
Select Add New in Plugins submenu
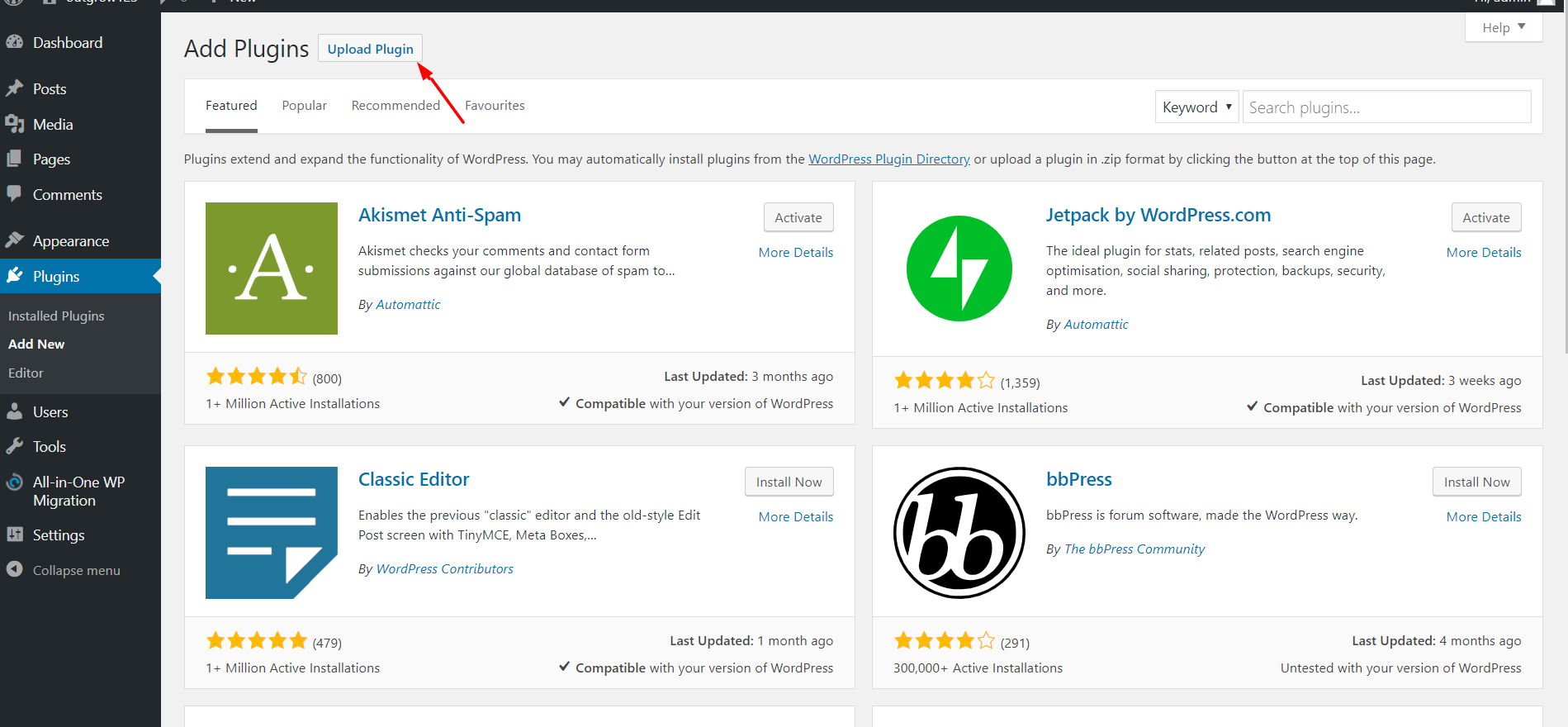(36, 344)
